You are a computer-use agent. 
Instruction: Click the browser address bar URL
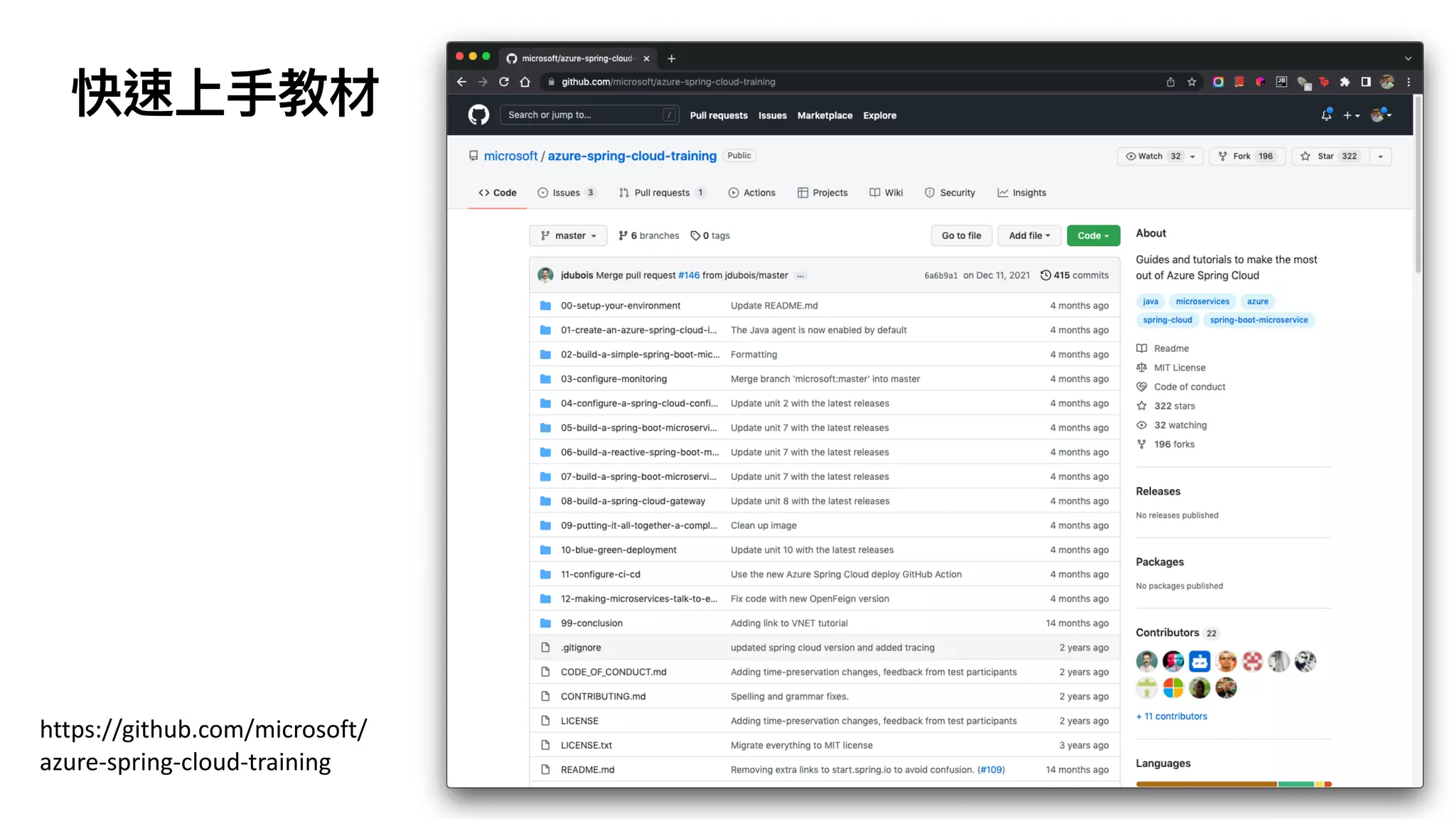click(x=668, y=82)
